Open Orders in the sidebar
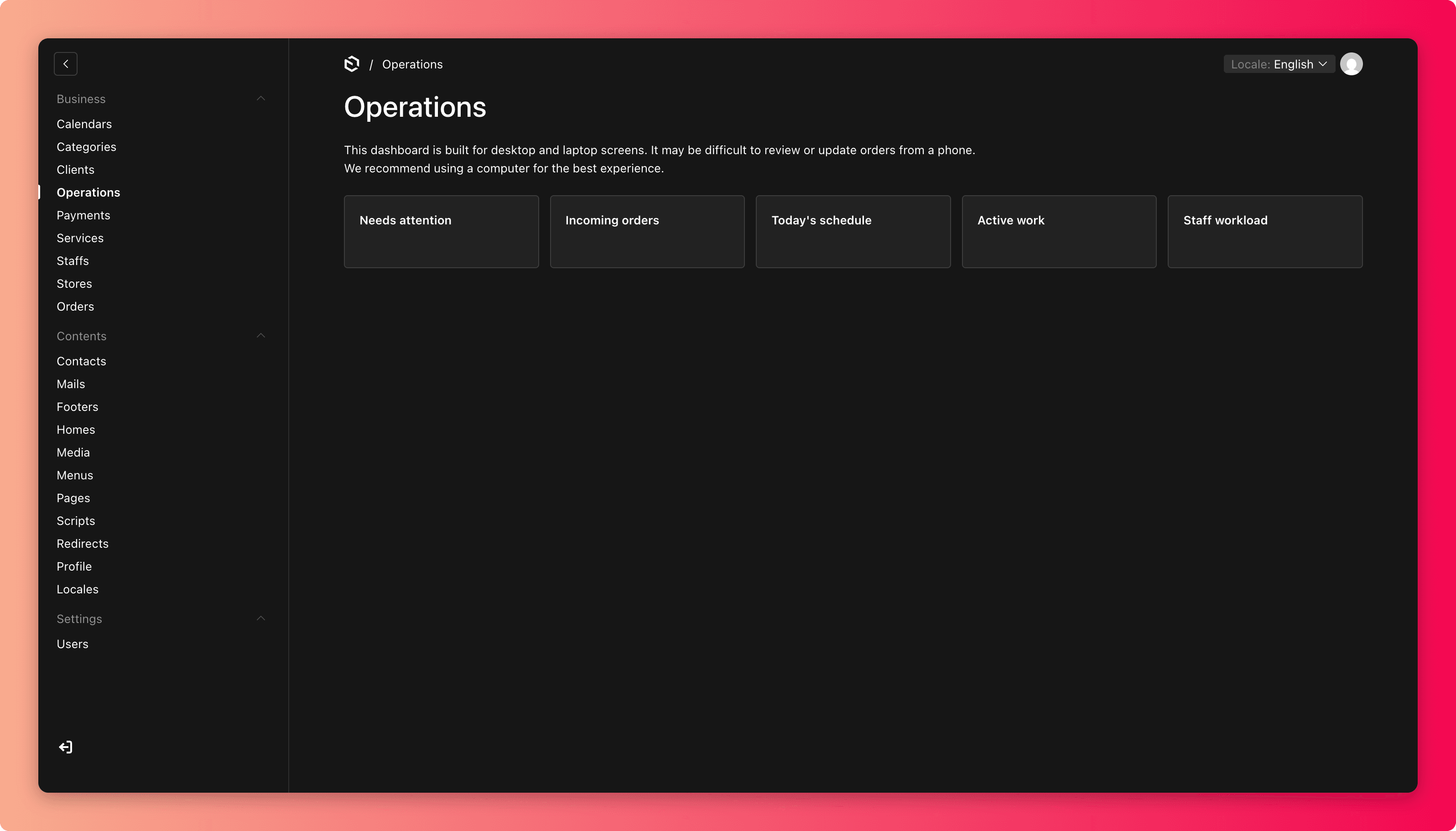The height and width of the screenshot is (831, 1456). coord(75,306)
